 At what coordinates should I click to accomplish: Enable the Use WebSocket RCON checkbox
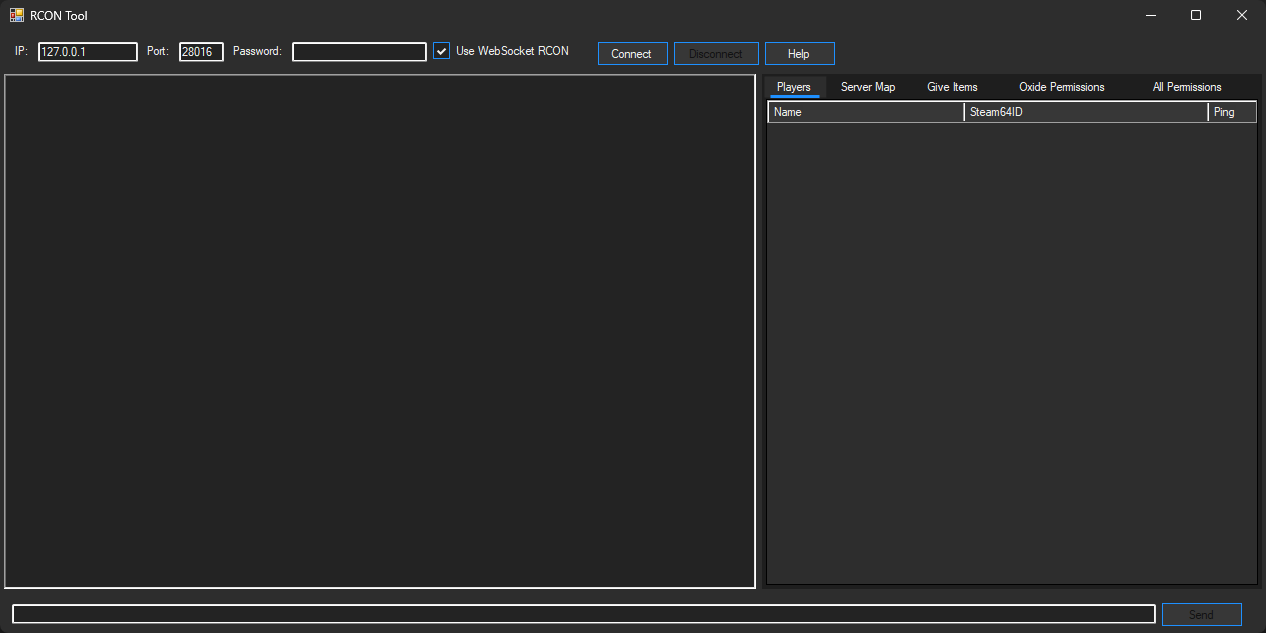[x=441, y=50]
